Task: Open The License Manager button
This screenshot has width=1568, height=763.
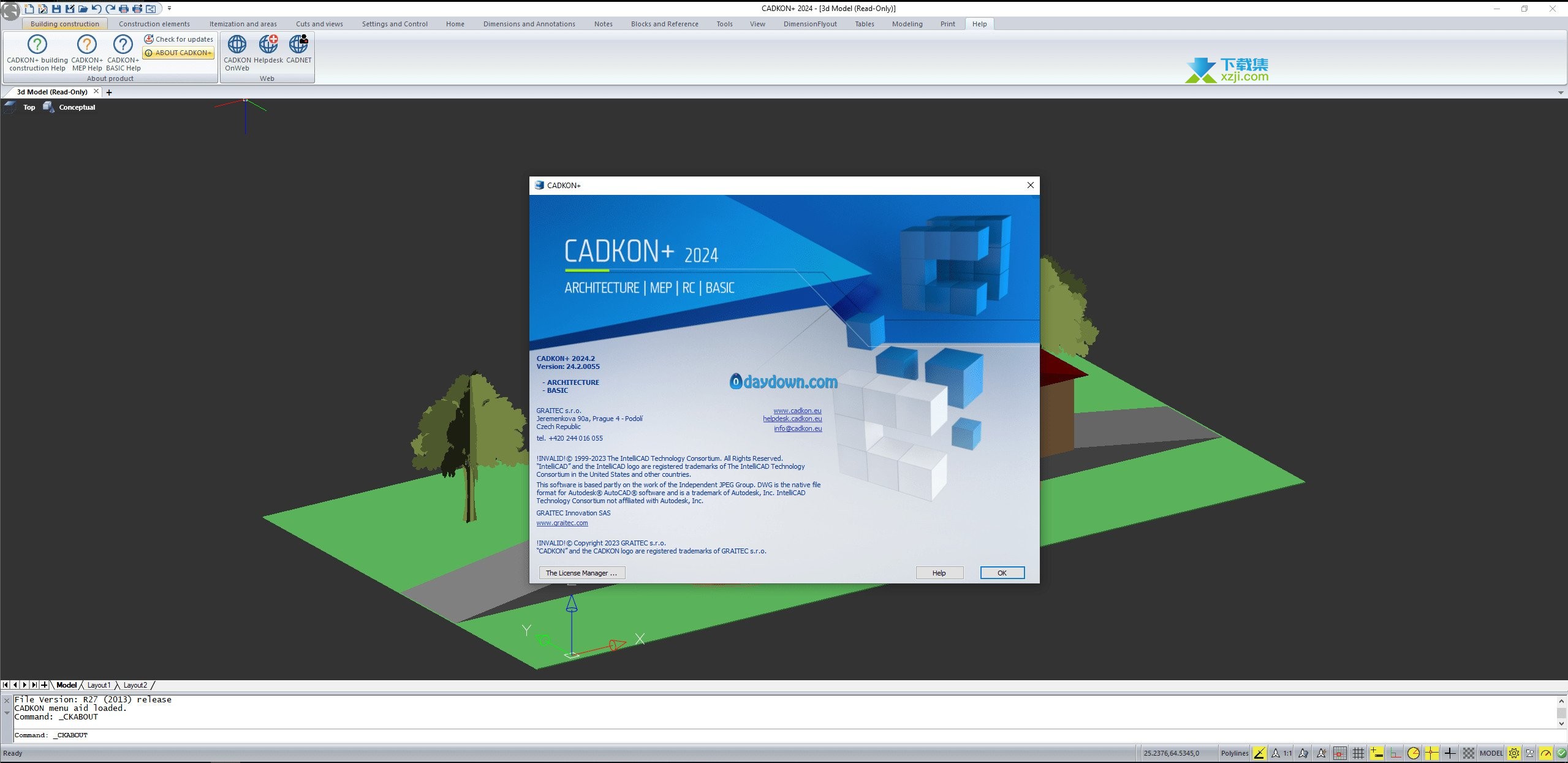Action: point(581,573)
